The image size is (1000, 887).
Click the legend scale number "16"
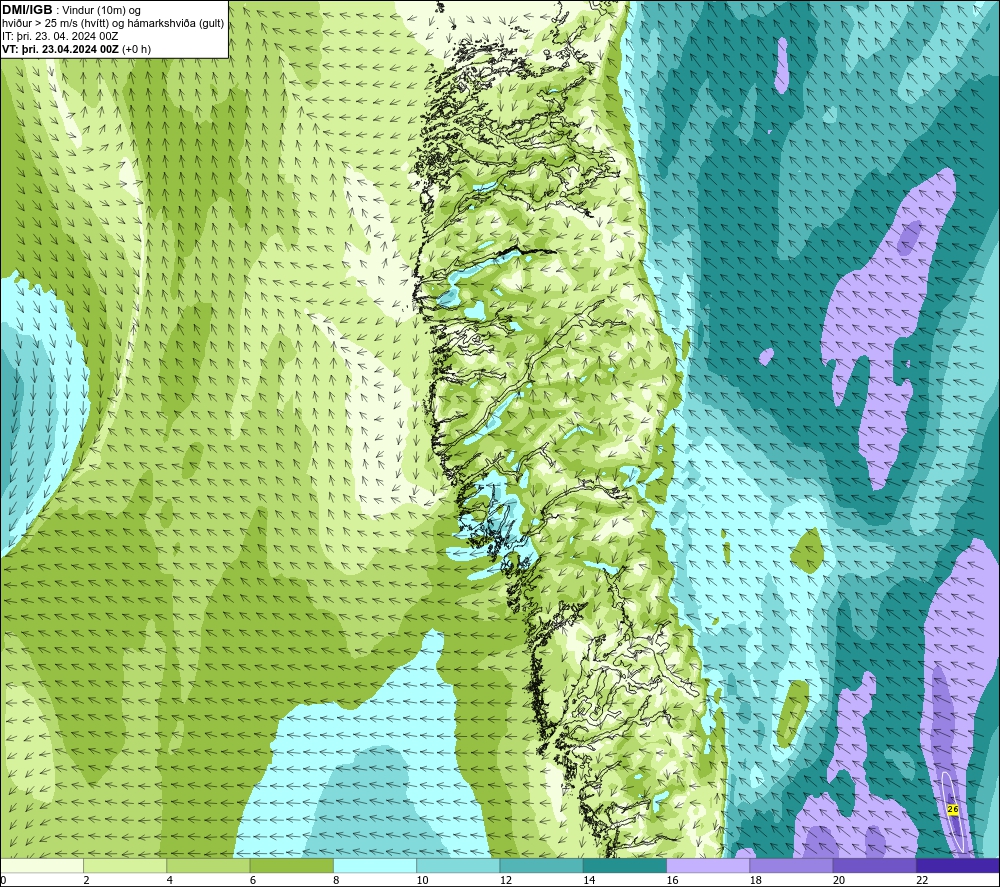tap(672, 880)
